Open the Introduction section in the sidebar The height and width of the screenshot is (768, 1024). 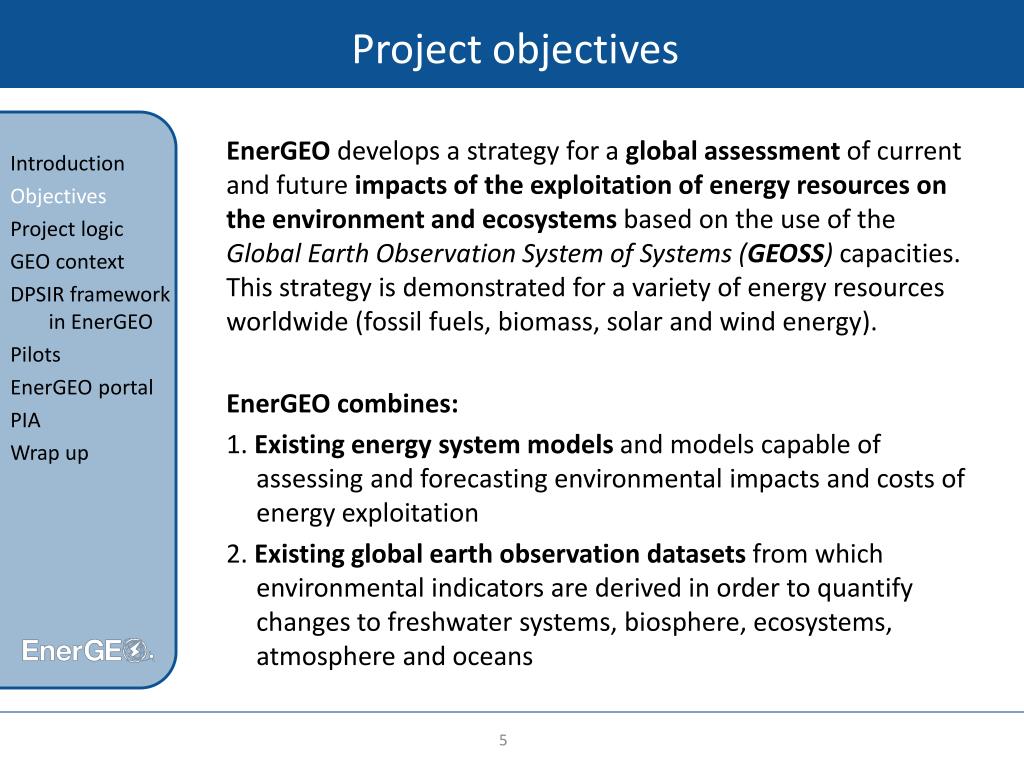click(x=67, y=163)
